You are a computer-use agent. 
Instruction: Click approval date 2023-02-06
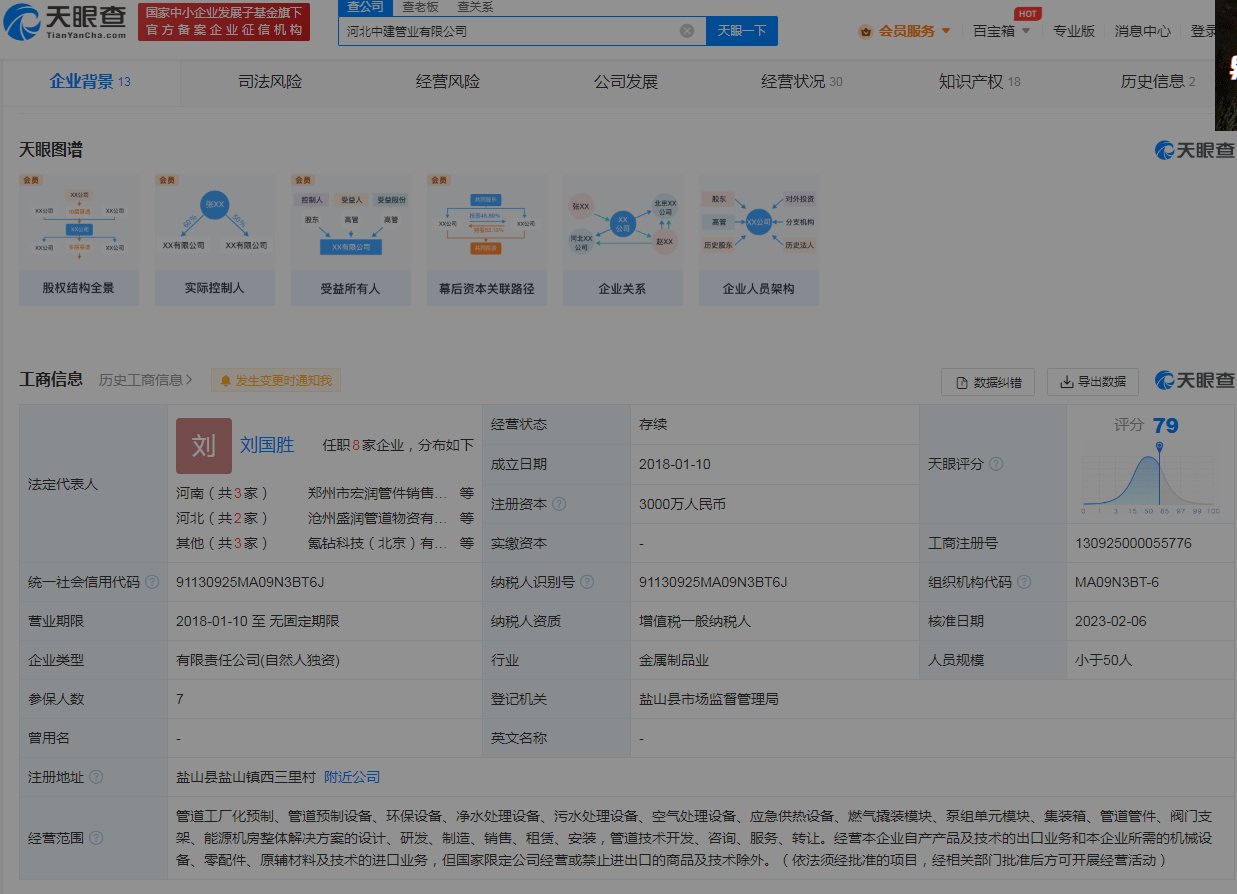(x=1110, y=621)
